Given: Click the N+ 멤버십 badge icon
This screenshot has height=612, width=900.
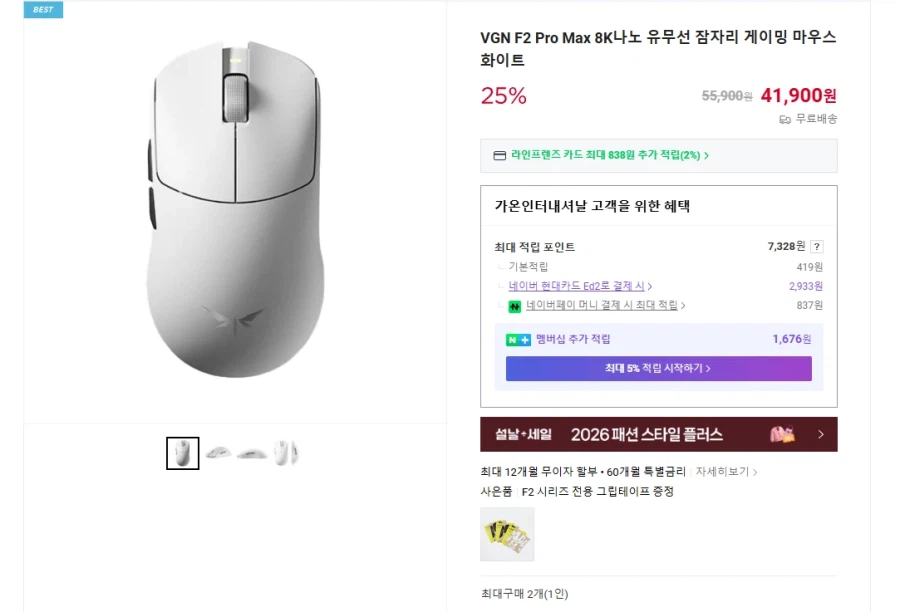Looking at the screenshot, I should [x=516, y=338].
